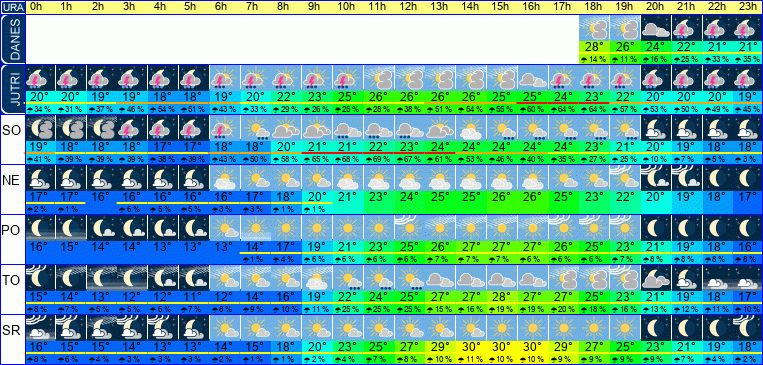This screenshot has width=763, height=365.
Task: Click the SR 20h crescent moon icon
Action: pyautogui.click(x=655, y=327)
